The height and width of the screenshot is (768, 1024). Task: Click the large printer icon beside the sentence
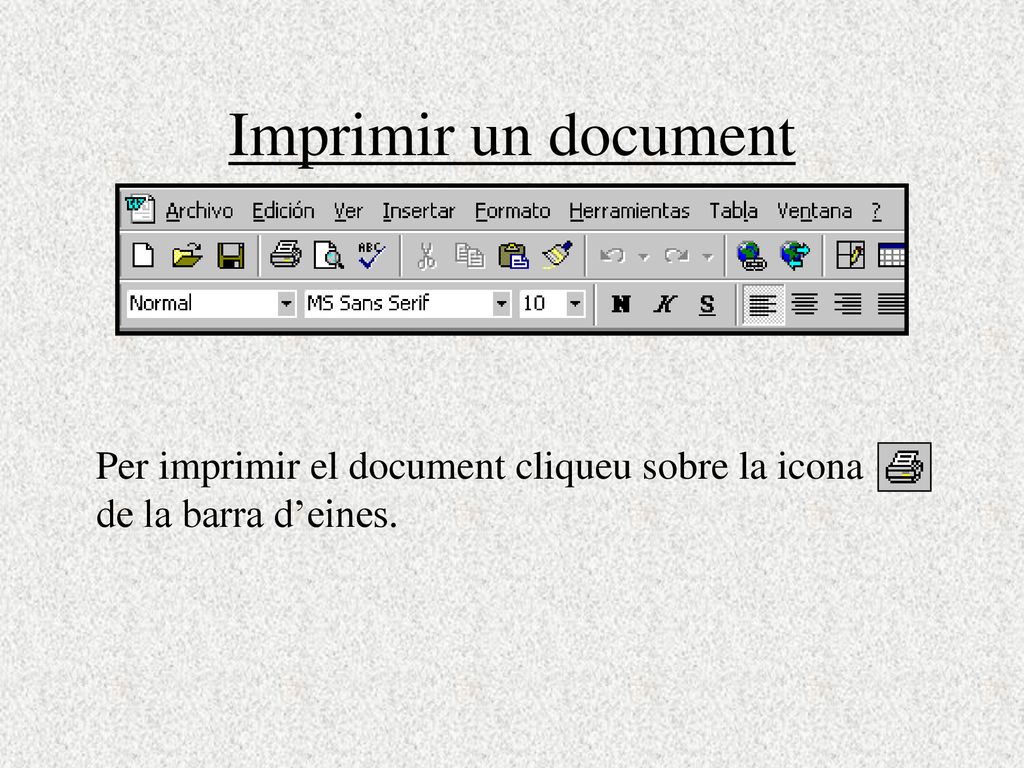(904, 467)
